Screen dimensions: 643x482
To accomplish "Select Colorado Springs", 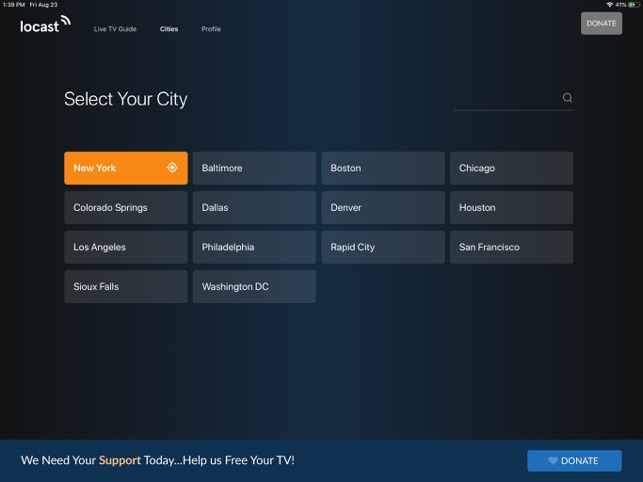I will (x=126, y=208).
